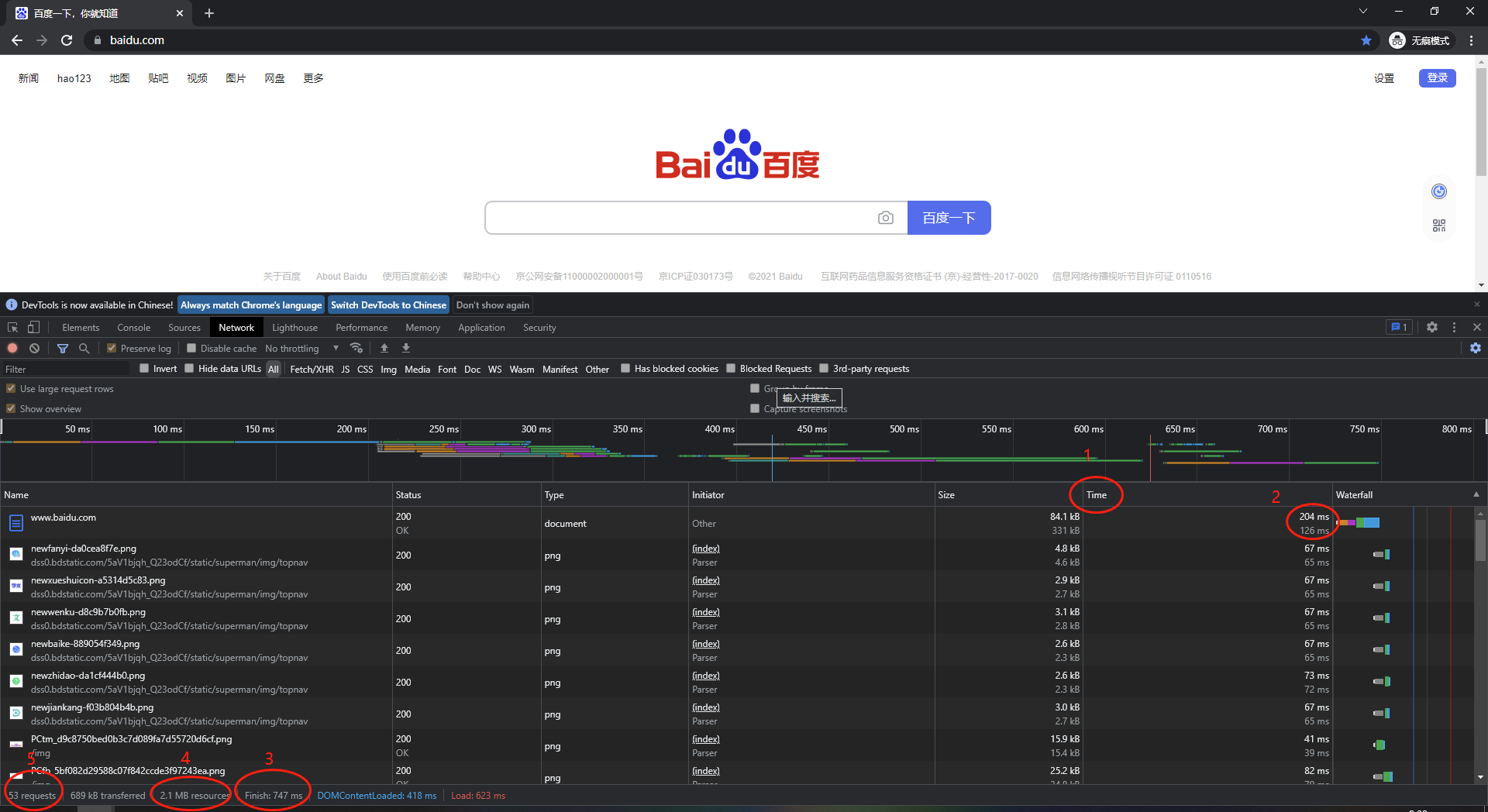The height and width of the screenshot is (812, 1488).
Task: Open the Sources tab
Action: [184, 328]
